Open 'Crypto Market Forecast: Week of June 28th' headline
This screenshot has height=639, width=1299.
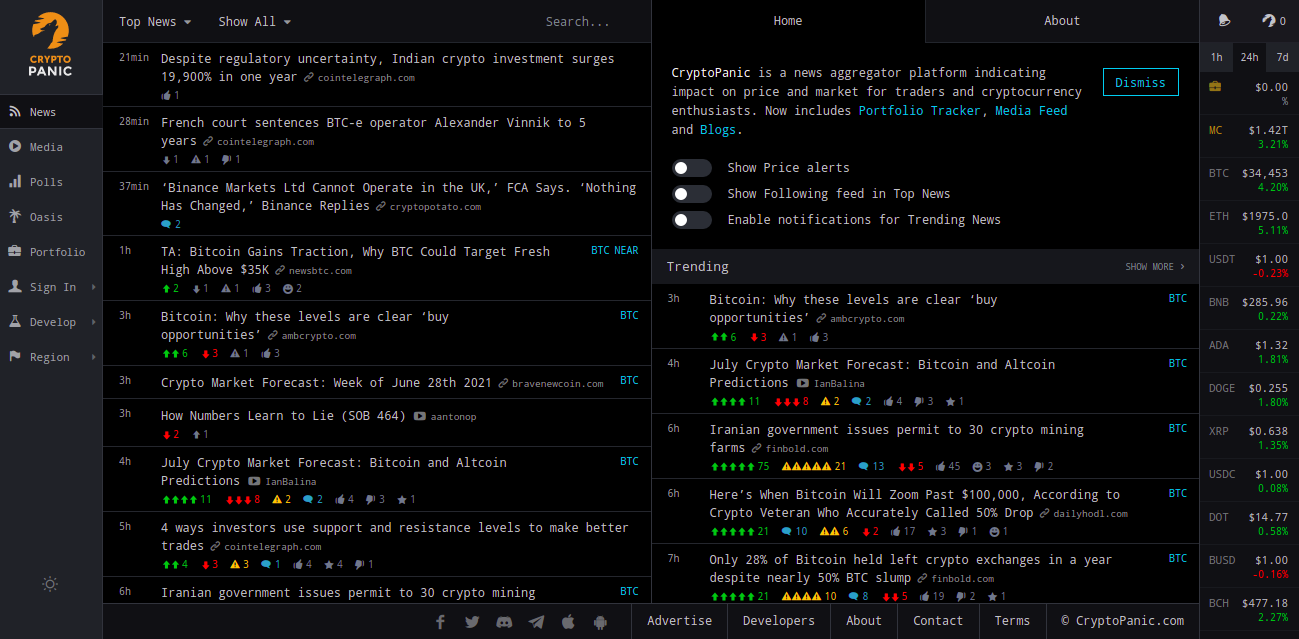pos(326,382)
